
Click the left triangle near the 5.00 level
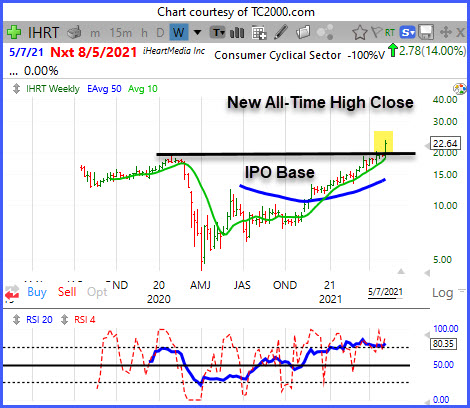point(427,273)
